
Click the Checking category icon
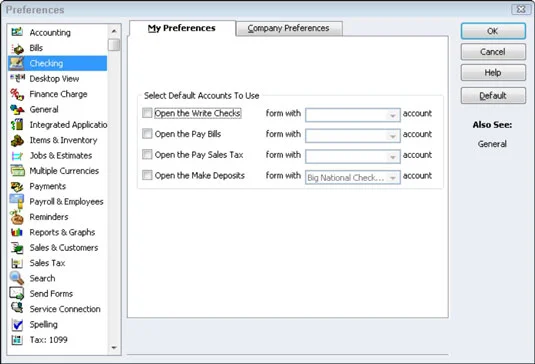(17, 63)
